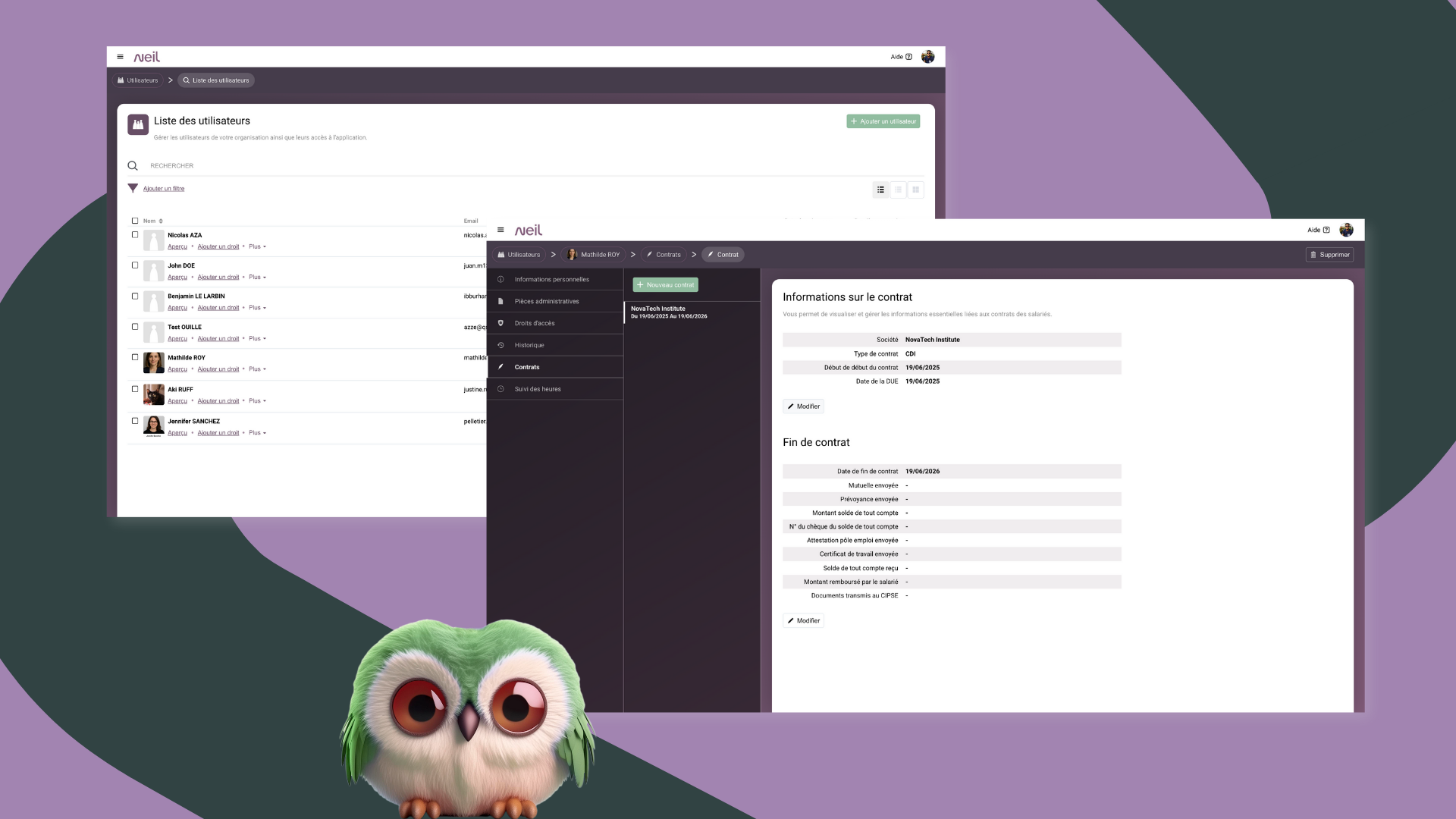Toggle the select-all checkbox beside Nom

click(135, 221)
